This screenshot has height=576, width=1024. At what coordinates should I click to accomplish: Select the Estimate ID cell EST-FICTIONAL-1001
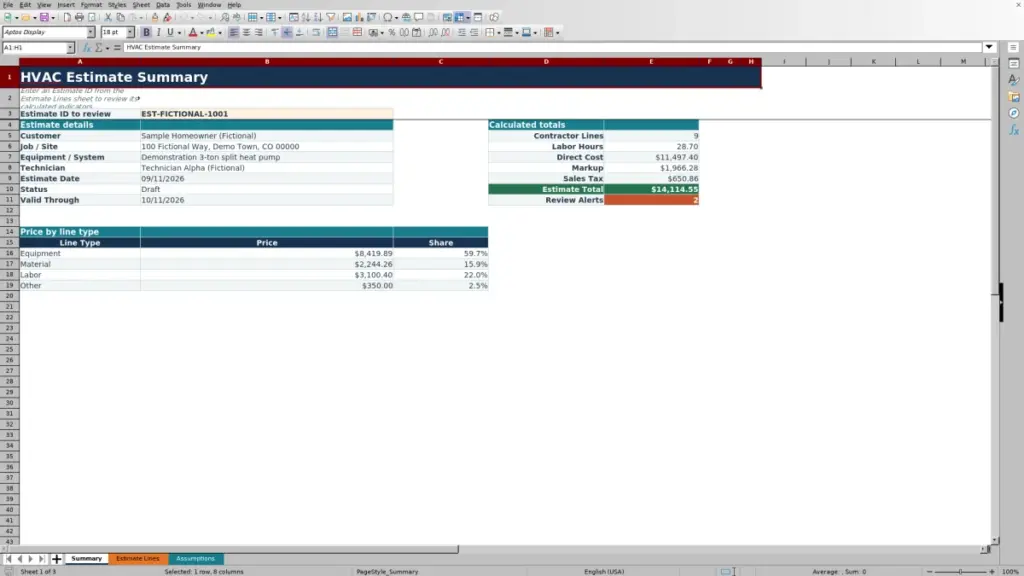tap(266, 114)
